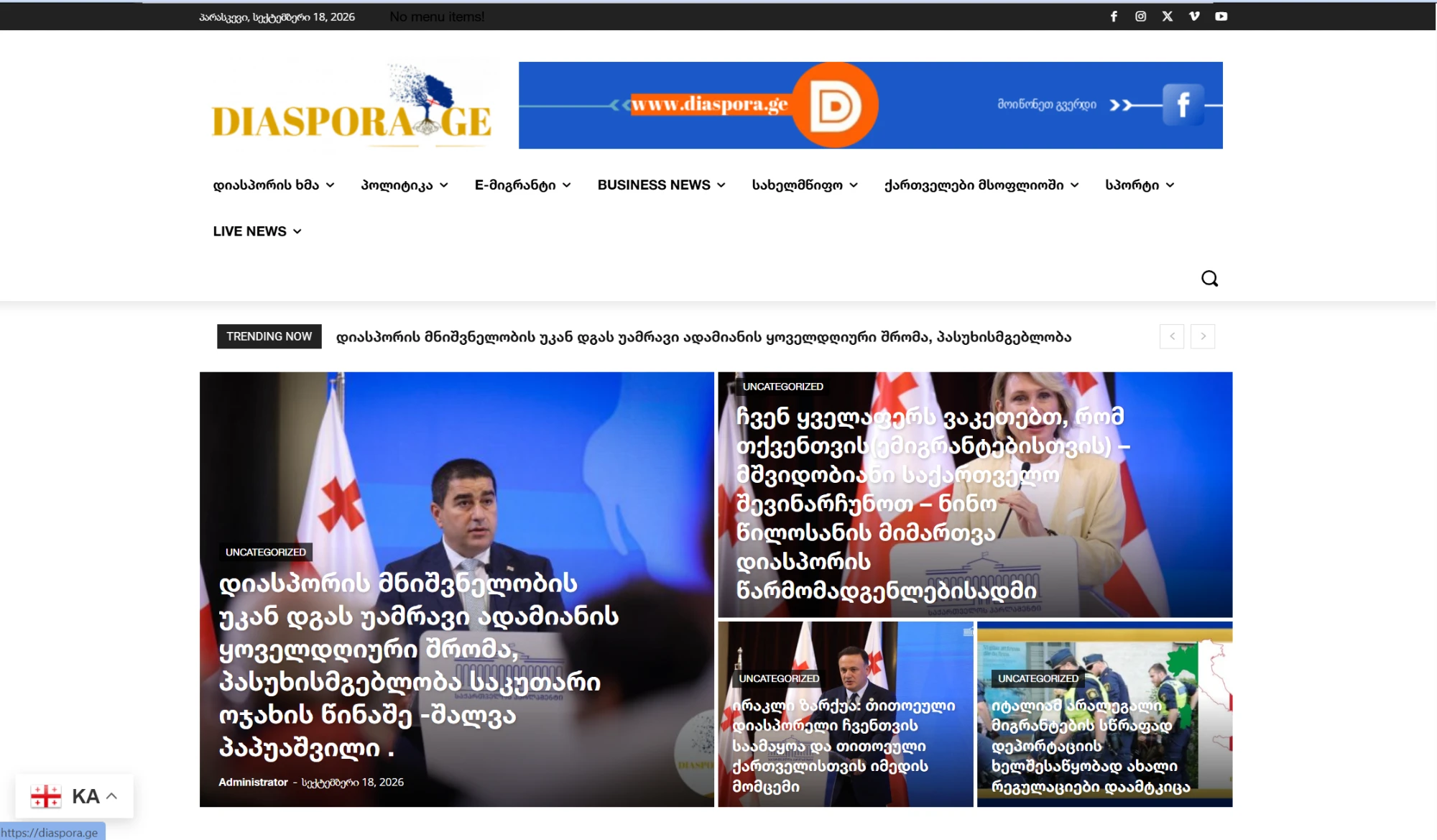The height and width of the screenshot is (840, 1437).
Task: Open the trending headline about დიასპორის მნიშვნელობის
Action: click(x=703, y=337)
